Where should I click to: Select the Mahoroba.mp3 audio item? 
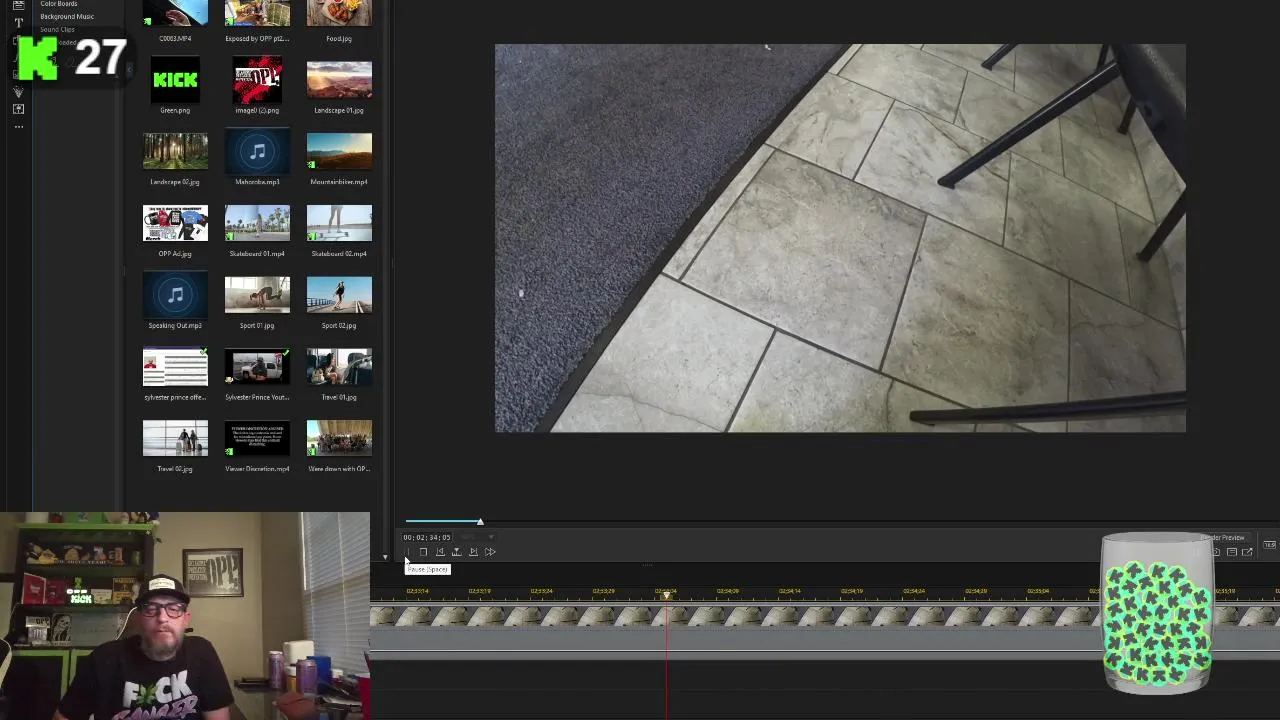(x=257, y=152)
